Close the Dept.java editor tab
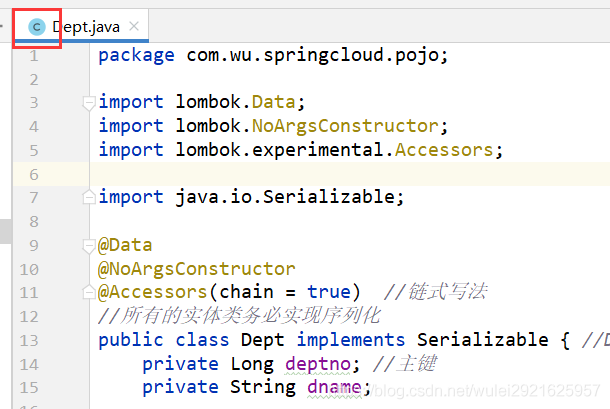This screenshot has width=610, height=409. point(135,27)
